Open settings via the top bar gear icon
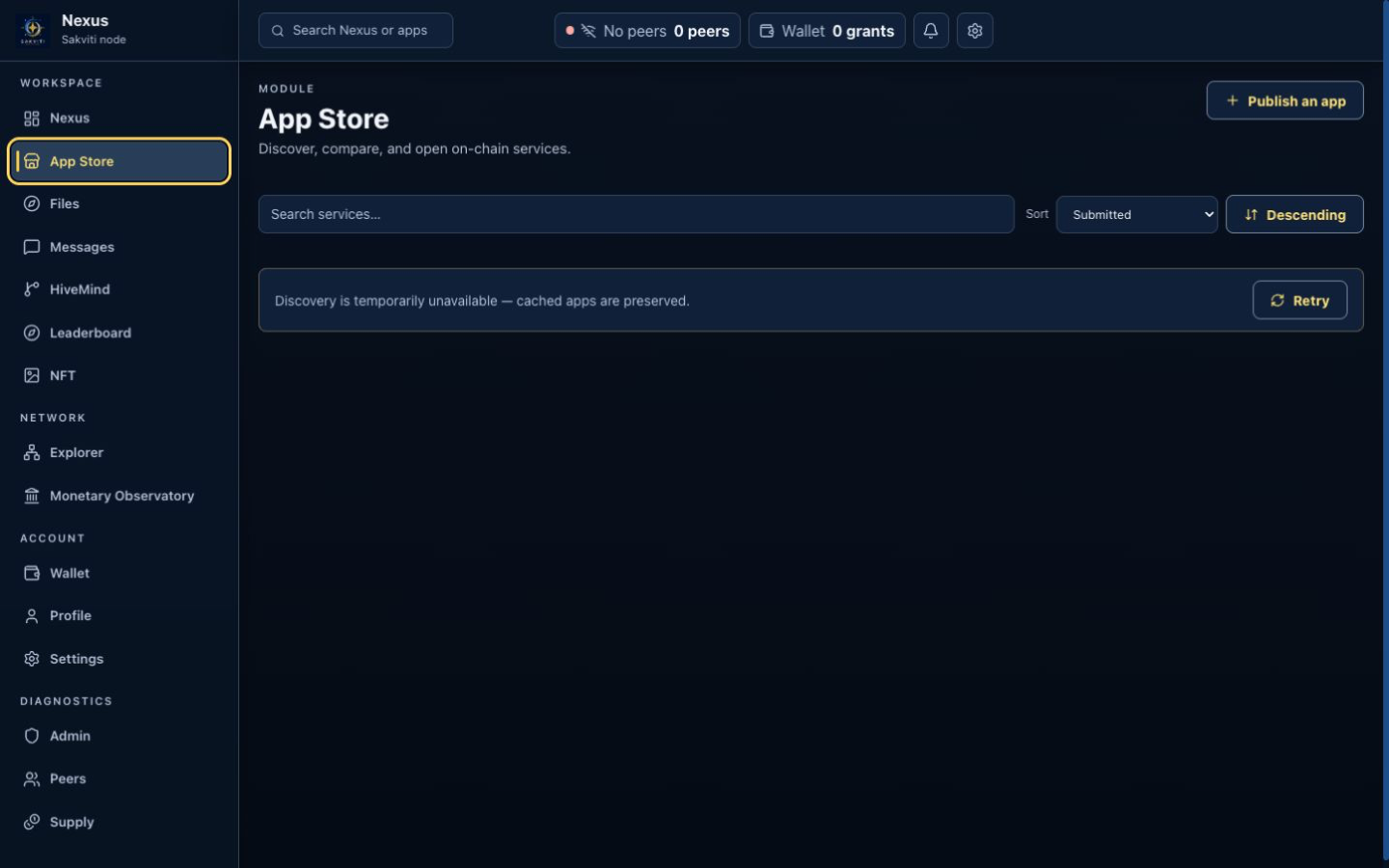The width and height of the screenshot is (1389, 868). pos(975,31)
